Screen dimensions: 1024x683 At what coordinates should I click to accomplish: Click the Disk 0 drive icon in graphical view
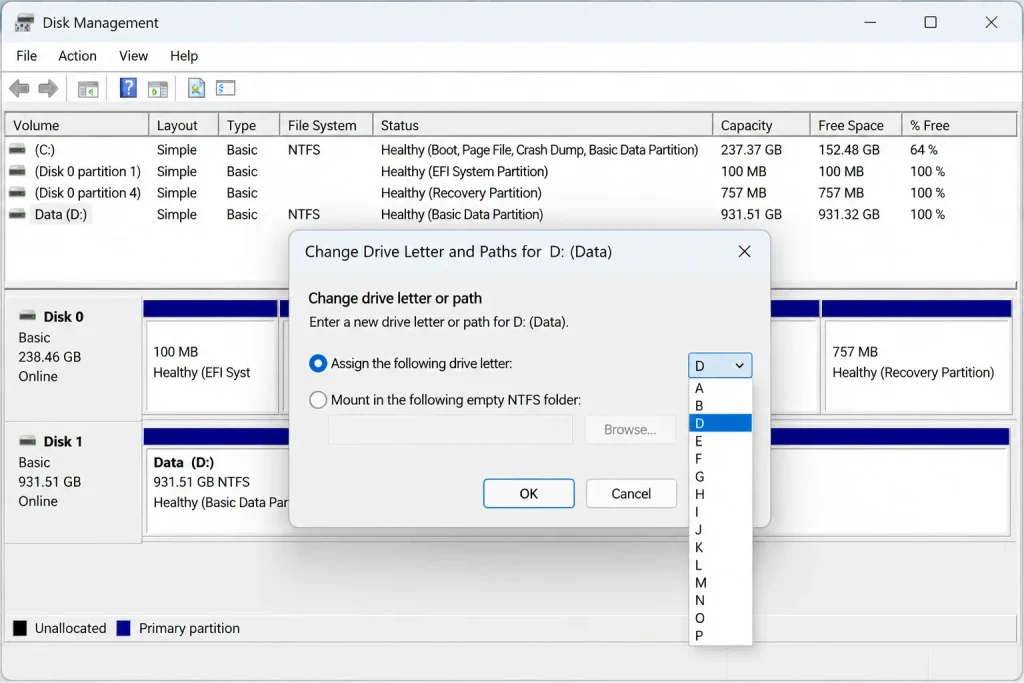pyautogui.click(x=27, y=316)
